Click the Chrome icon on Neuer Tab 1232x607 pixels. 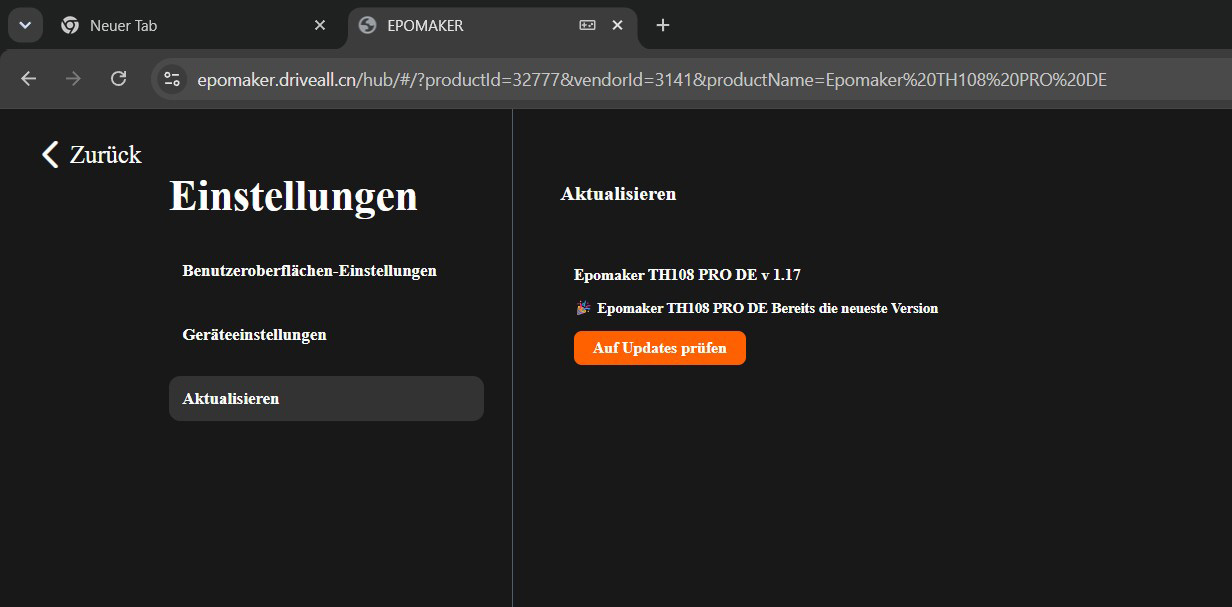tap(70, 26)
